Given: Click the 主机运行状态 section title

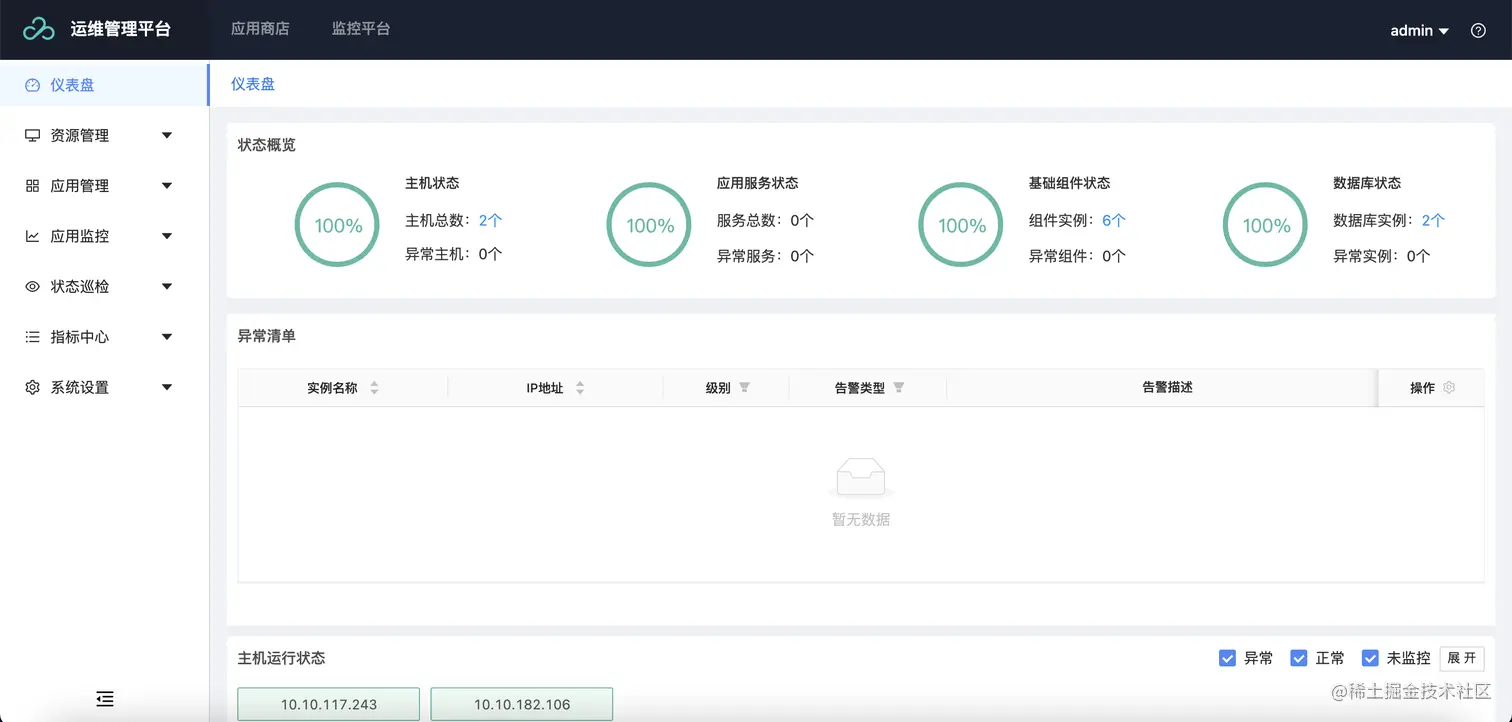Looking at the screenshot, I should tap(281, 658).
